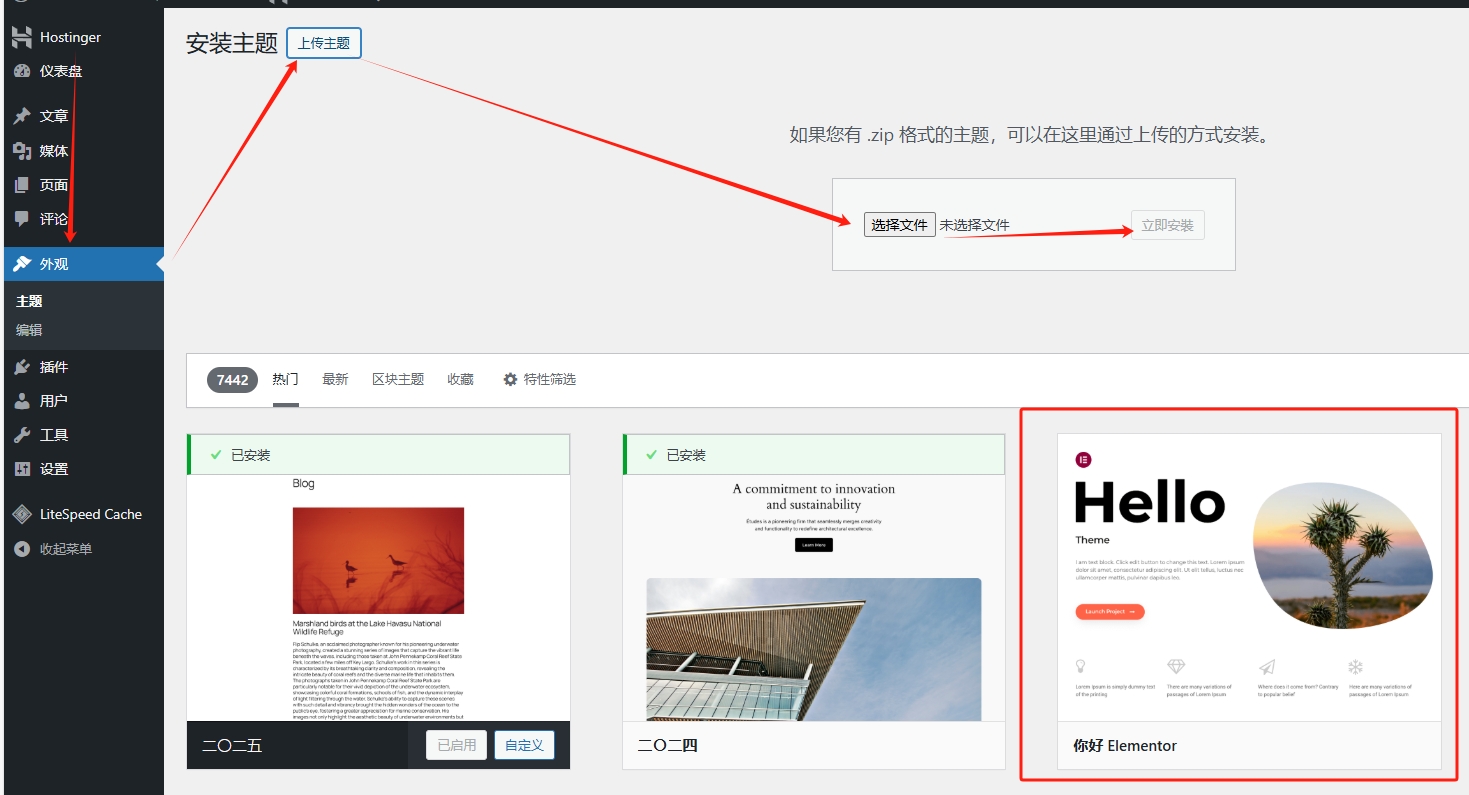Screen dimensions: 1469x795
Task: Click the 设置 settings slider icon
Action: (22, 469)
